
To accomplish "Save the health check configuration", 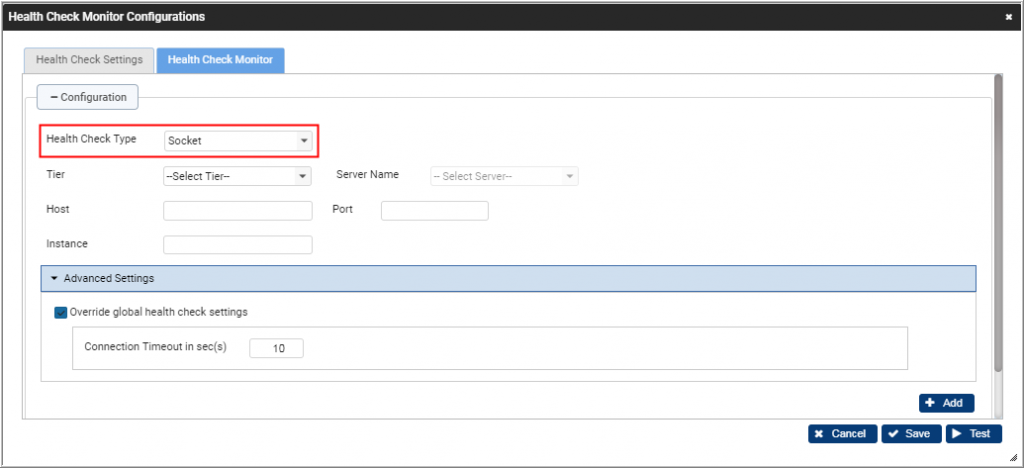I will (x=910, y=434).
